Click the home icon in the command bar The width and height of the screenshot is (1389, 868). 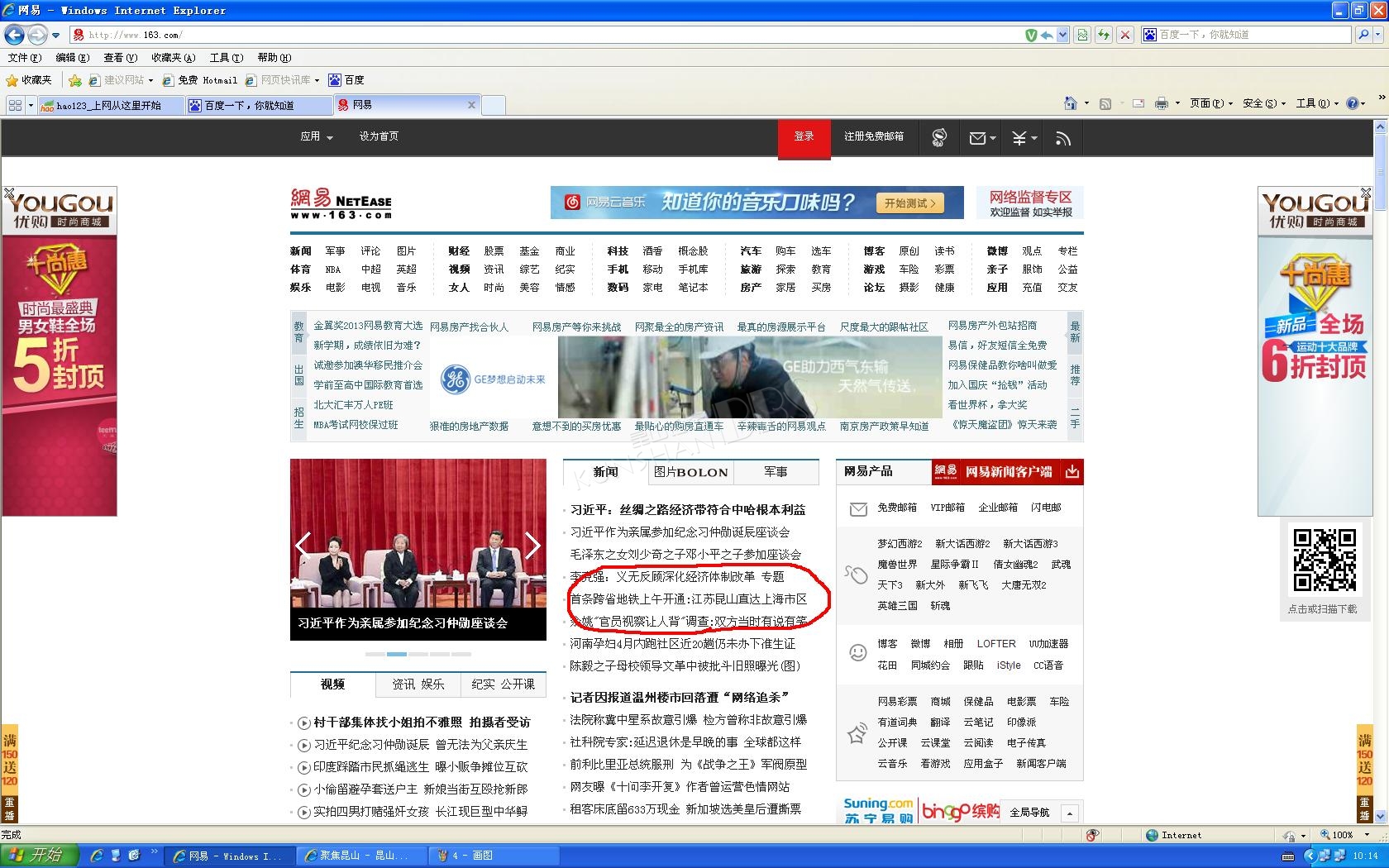1070,103
